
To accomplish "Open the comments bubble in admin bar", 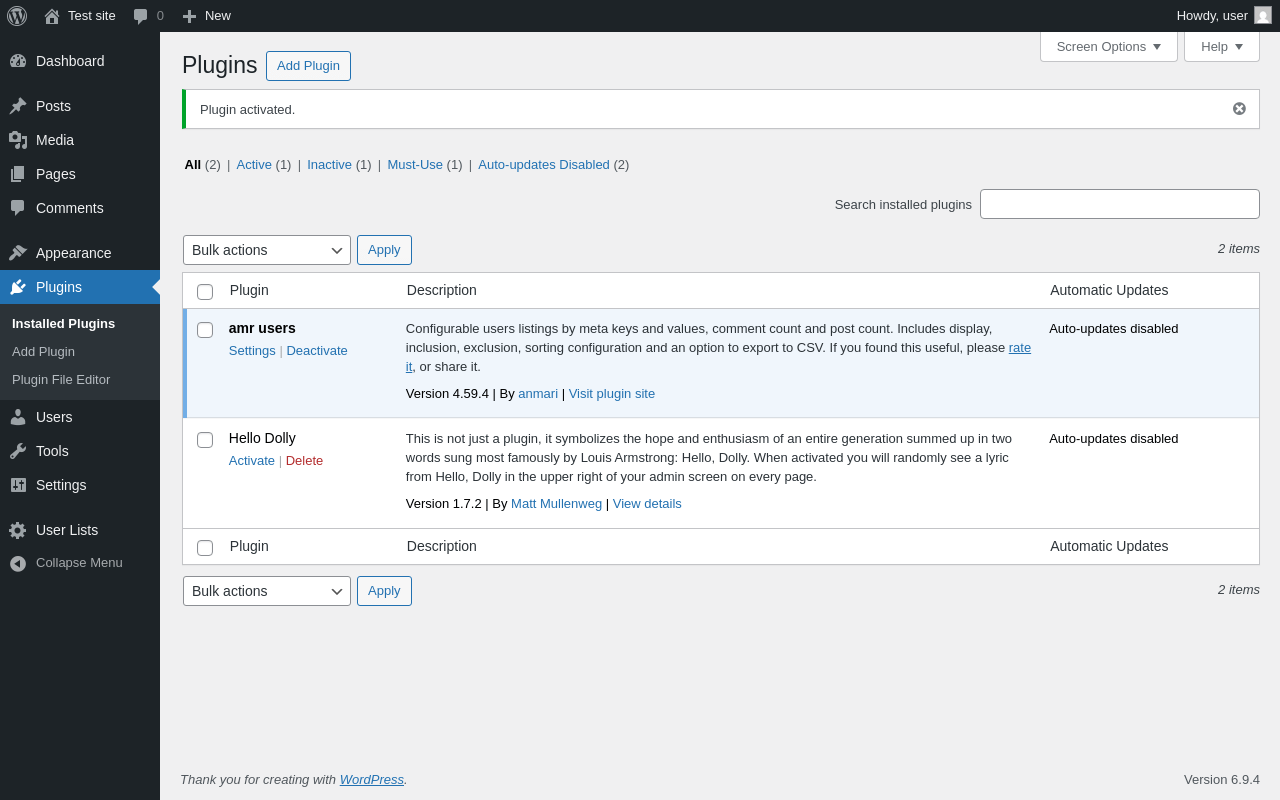I will 141,16.
